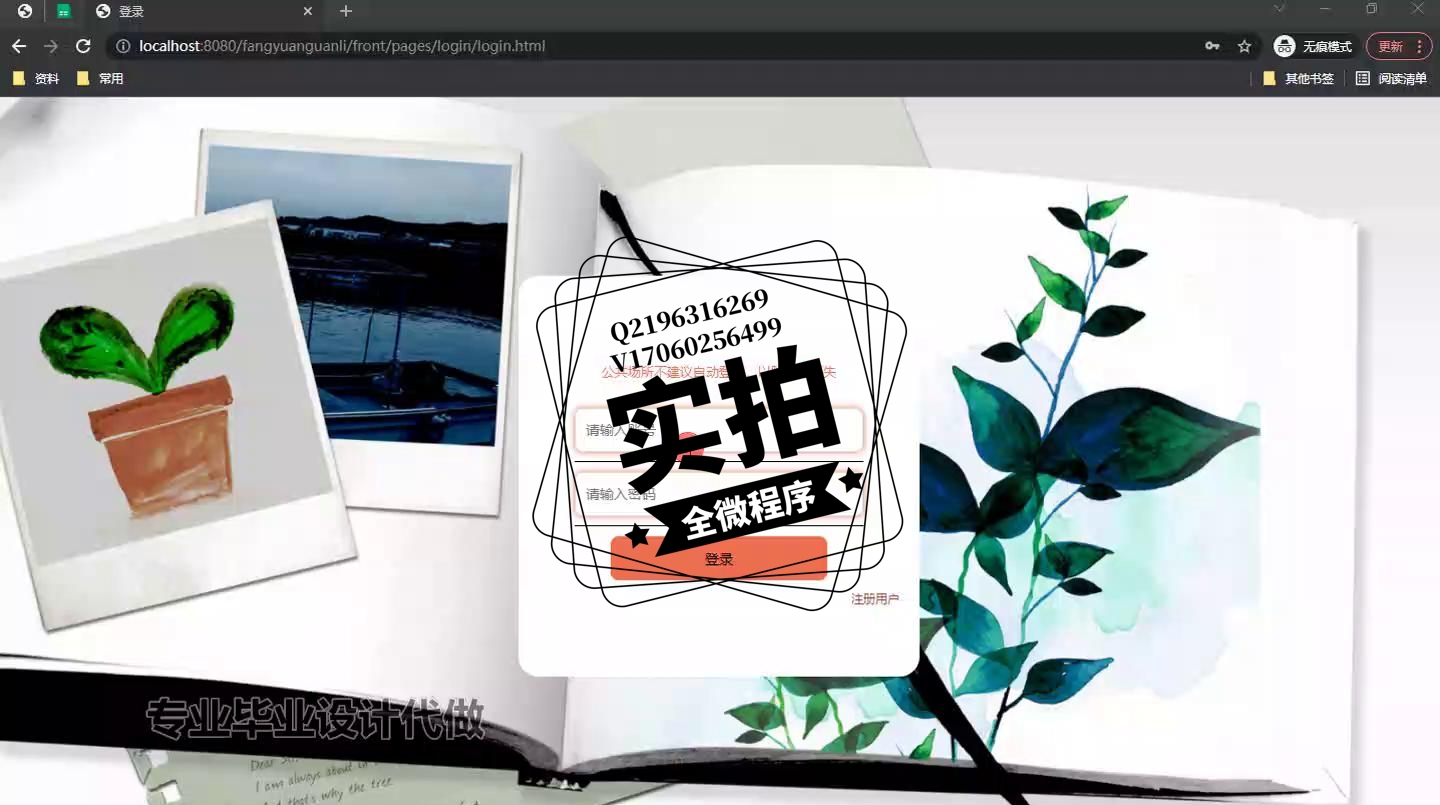
Task: View site information icon in address bar
Action: pos(123,46)
